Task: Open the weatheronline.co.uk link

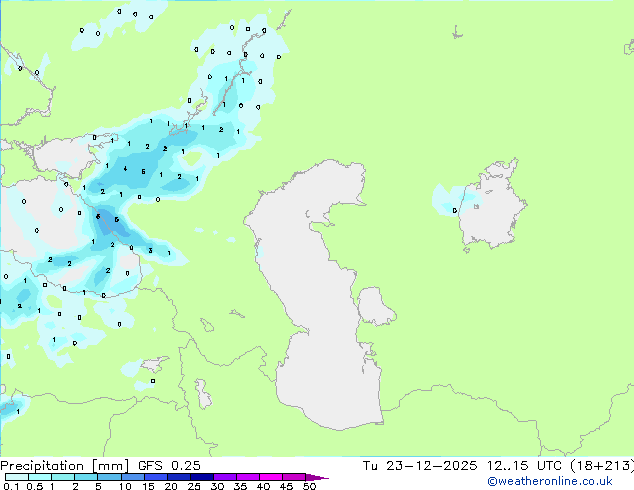Action: [550, 481]
